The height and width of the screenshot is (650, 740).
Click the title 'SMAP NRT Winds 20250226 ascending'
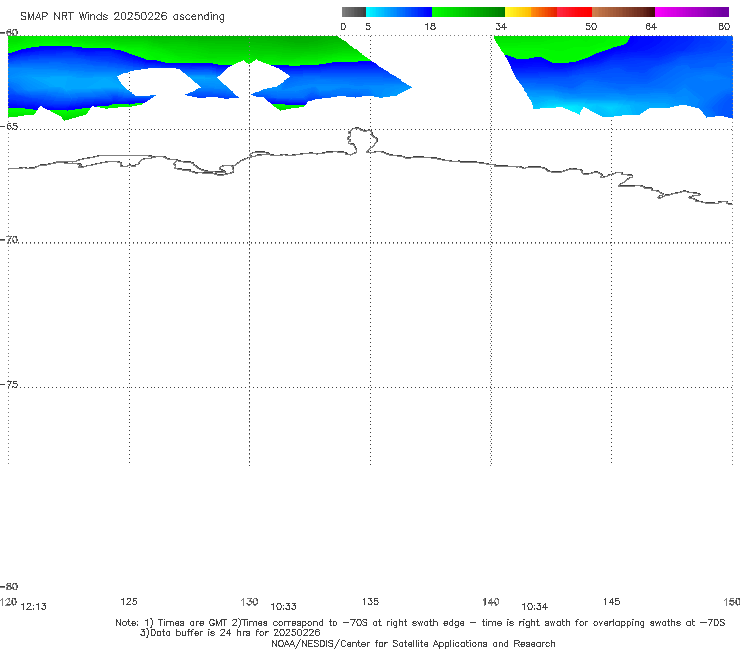pyautogui.click(x=122, y=16)
